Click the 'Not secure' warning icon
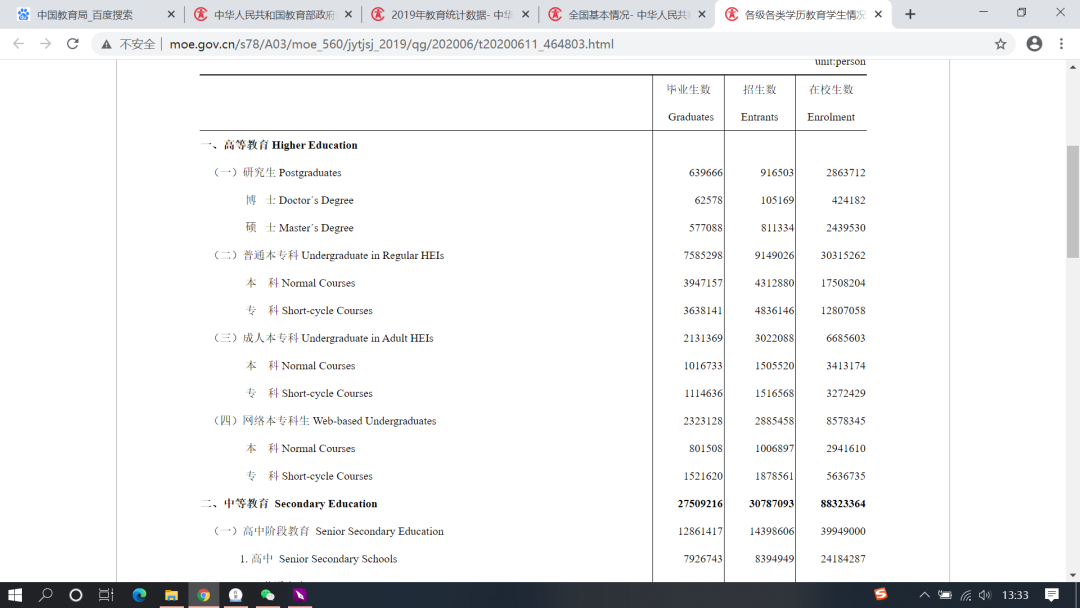The width and height of the screenshot is (1080, 608). tap(106, 44)
